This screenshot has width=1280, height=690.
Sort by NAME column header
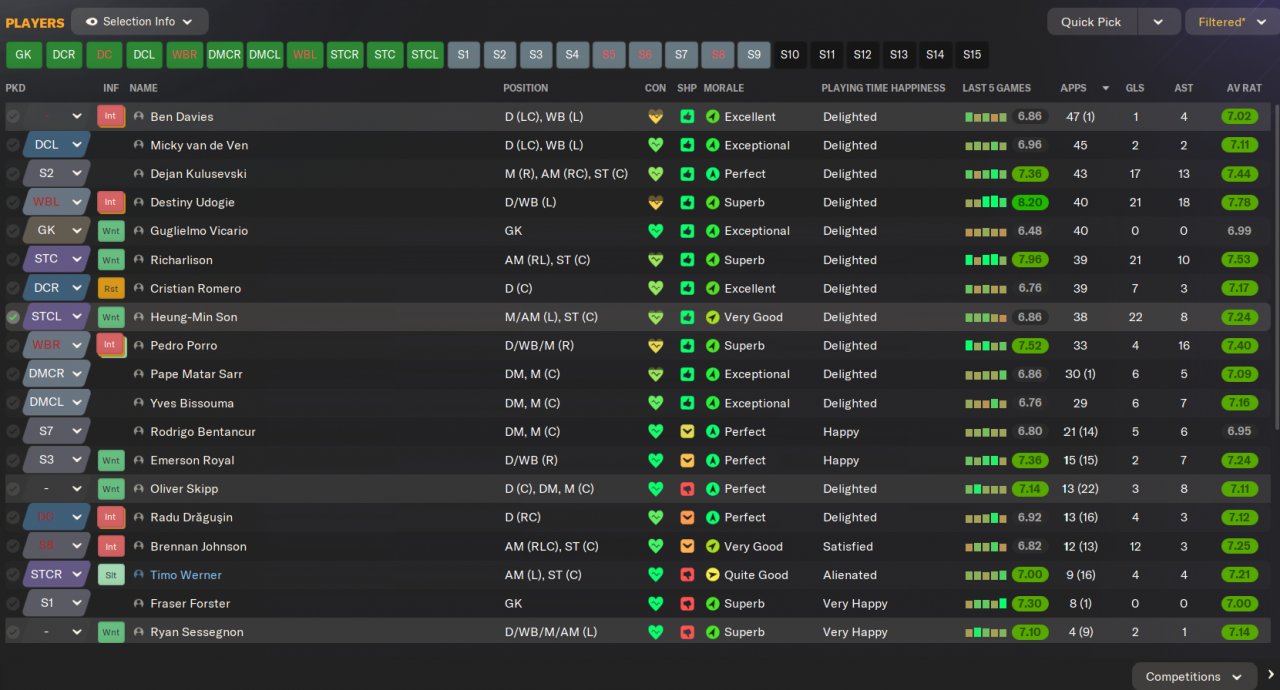143,88
